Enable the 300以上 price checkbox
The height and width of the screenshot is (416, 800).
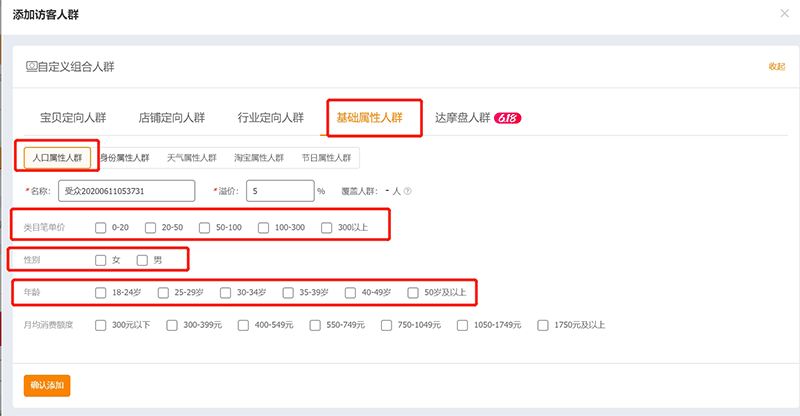327,228
